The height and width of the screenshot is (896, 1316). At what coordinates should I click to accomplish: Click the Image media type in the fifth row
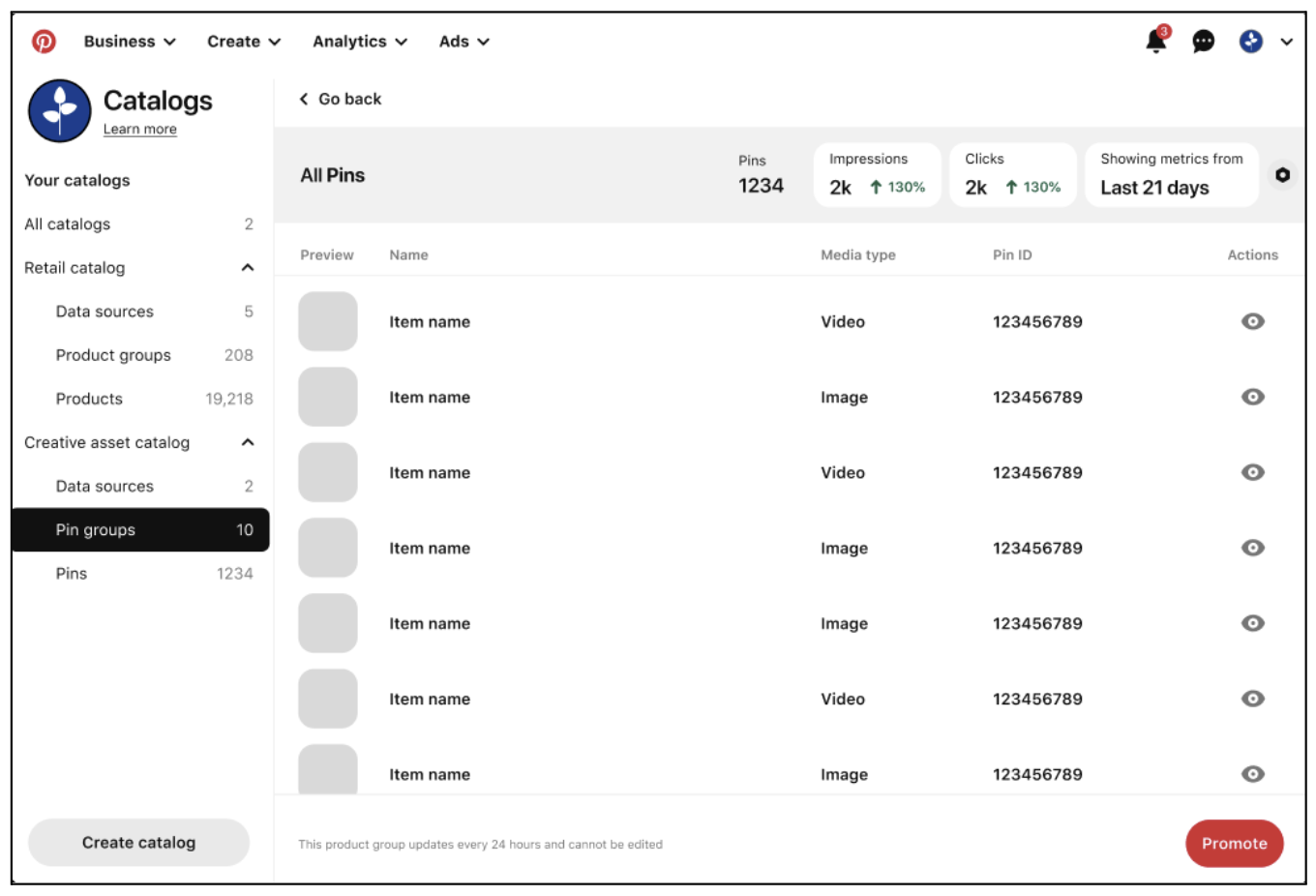pos(844,624)
